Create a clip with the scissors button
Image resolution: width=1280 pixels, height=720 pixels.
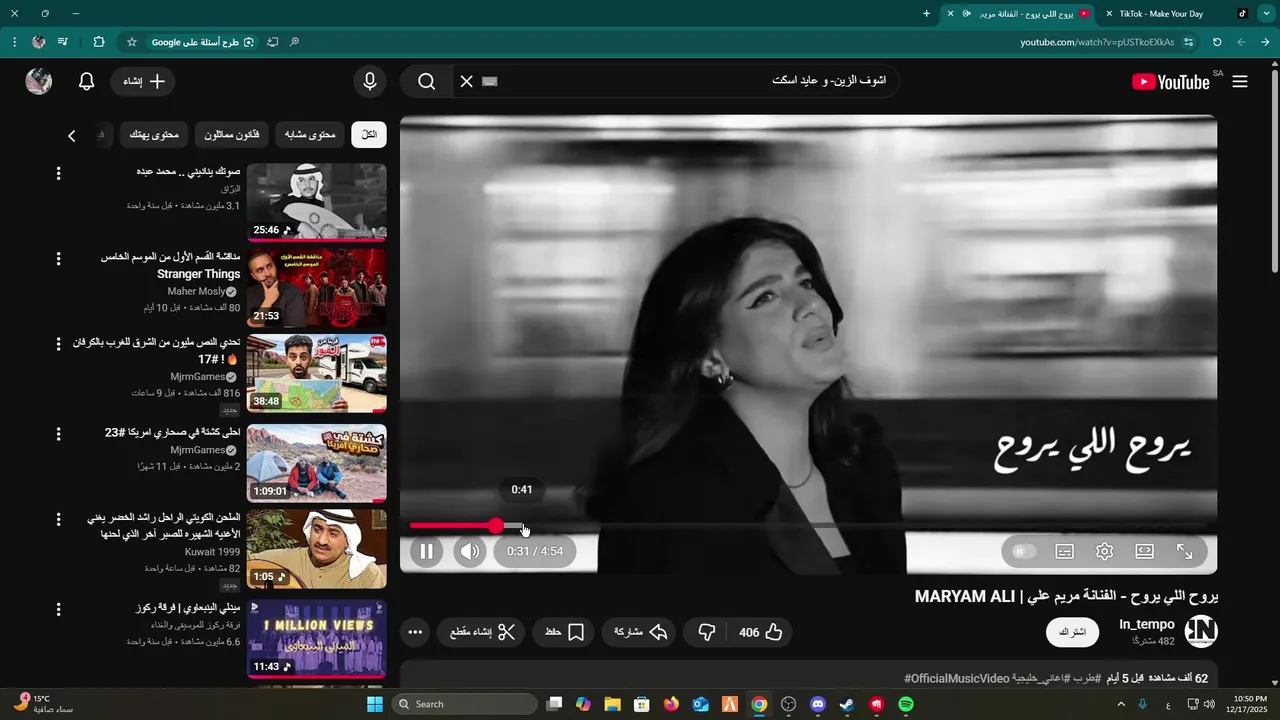[481, 632]
